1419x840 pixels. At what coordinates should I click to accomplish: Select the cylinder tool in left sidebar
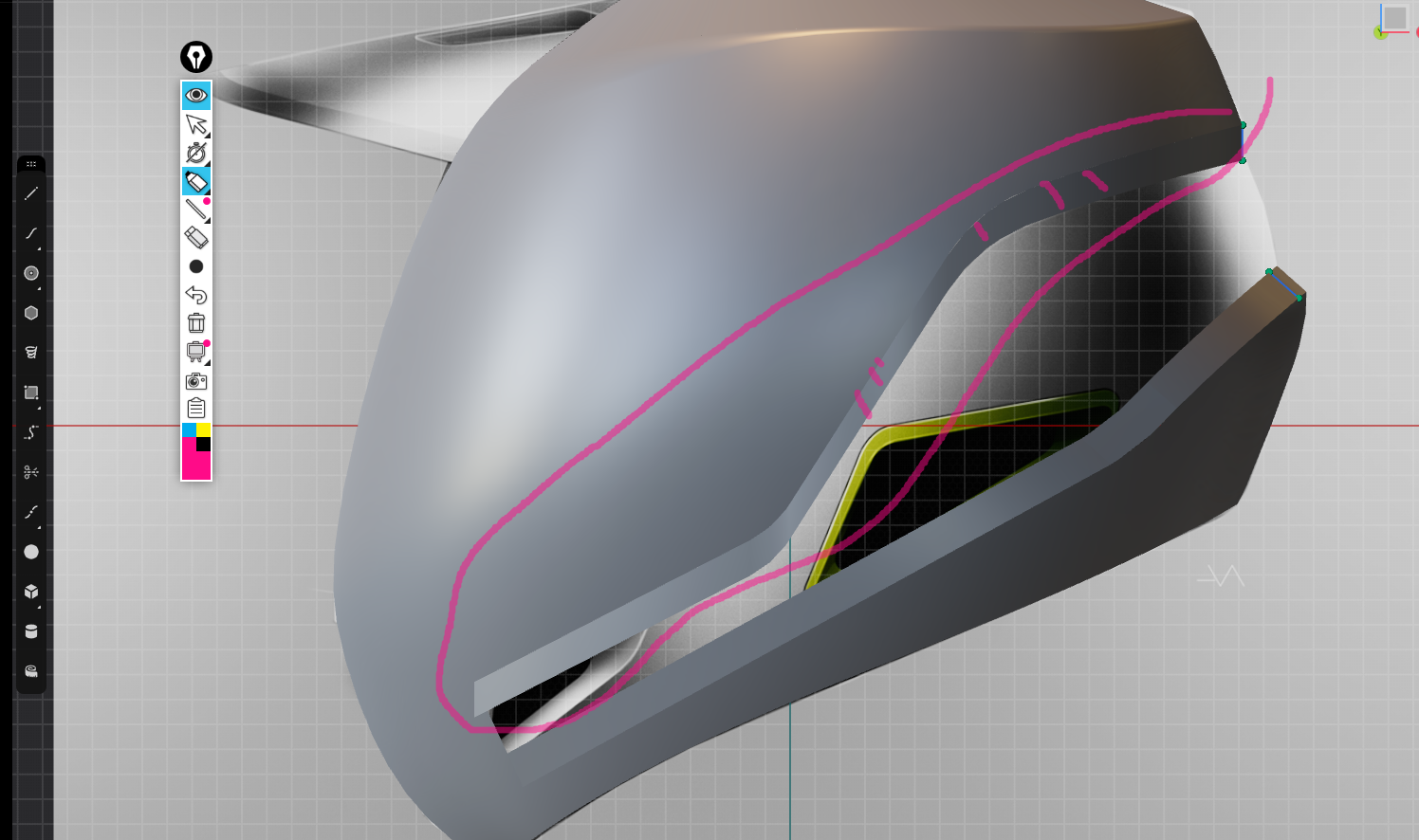30,630
